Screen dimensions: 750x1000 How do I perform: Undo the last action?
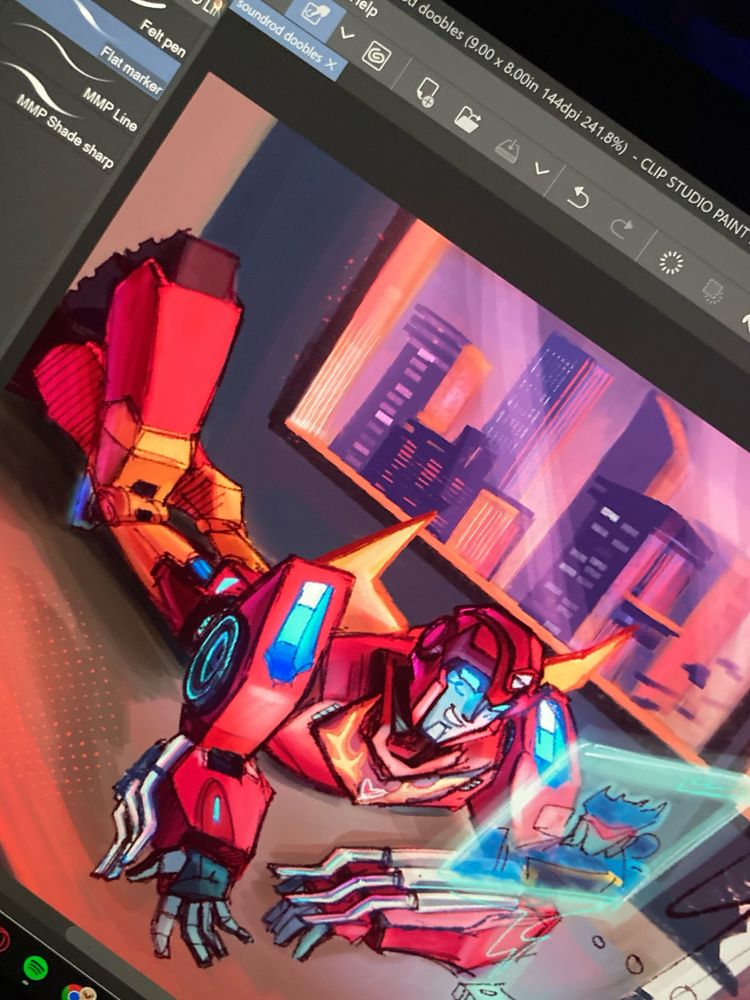[x=578, y=198]
